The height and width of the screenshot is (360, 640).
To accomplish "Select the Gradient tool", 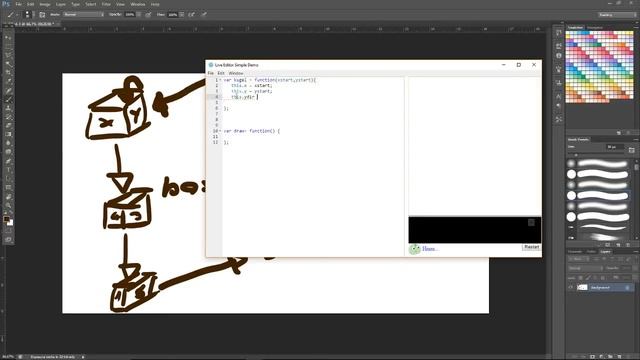I will 8,134.
